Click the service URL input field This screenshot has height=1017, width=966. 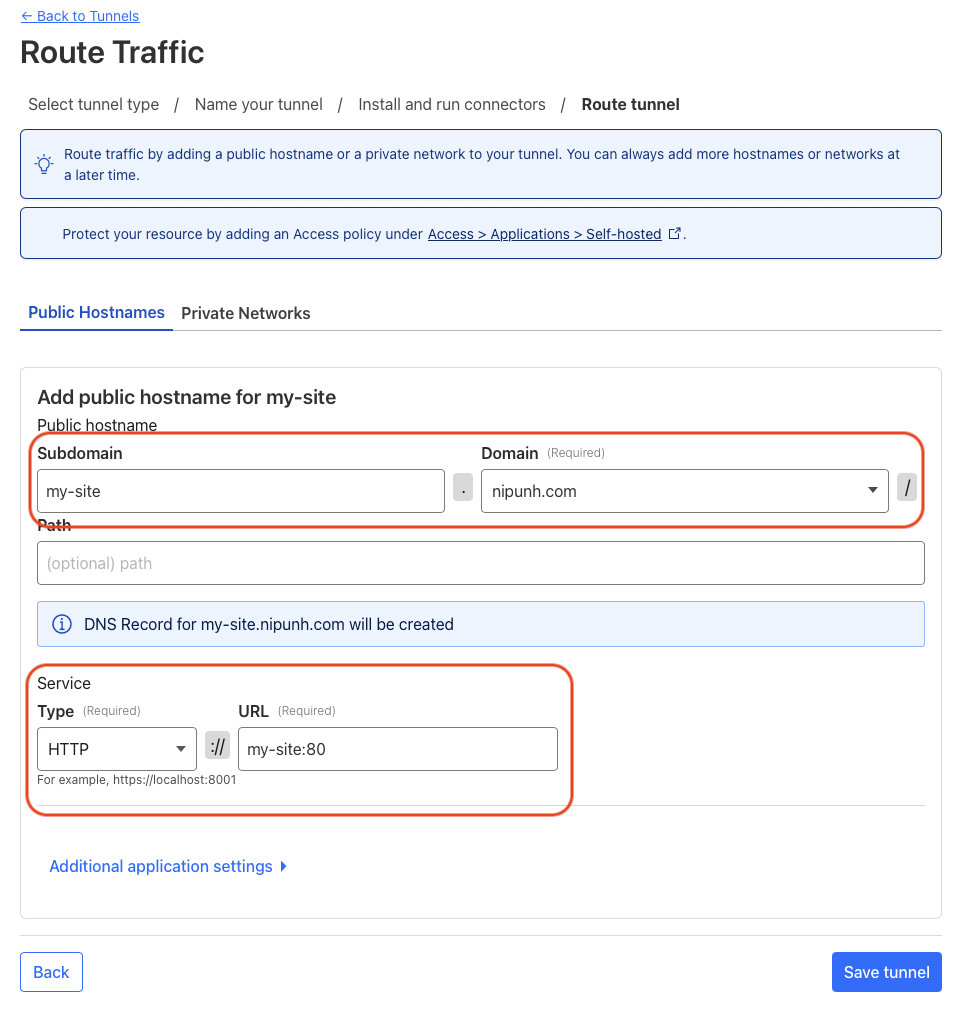397,749
